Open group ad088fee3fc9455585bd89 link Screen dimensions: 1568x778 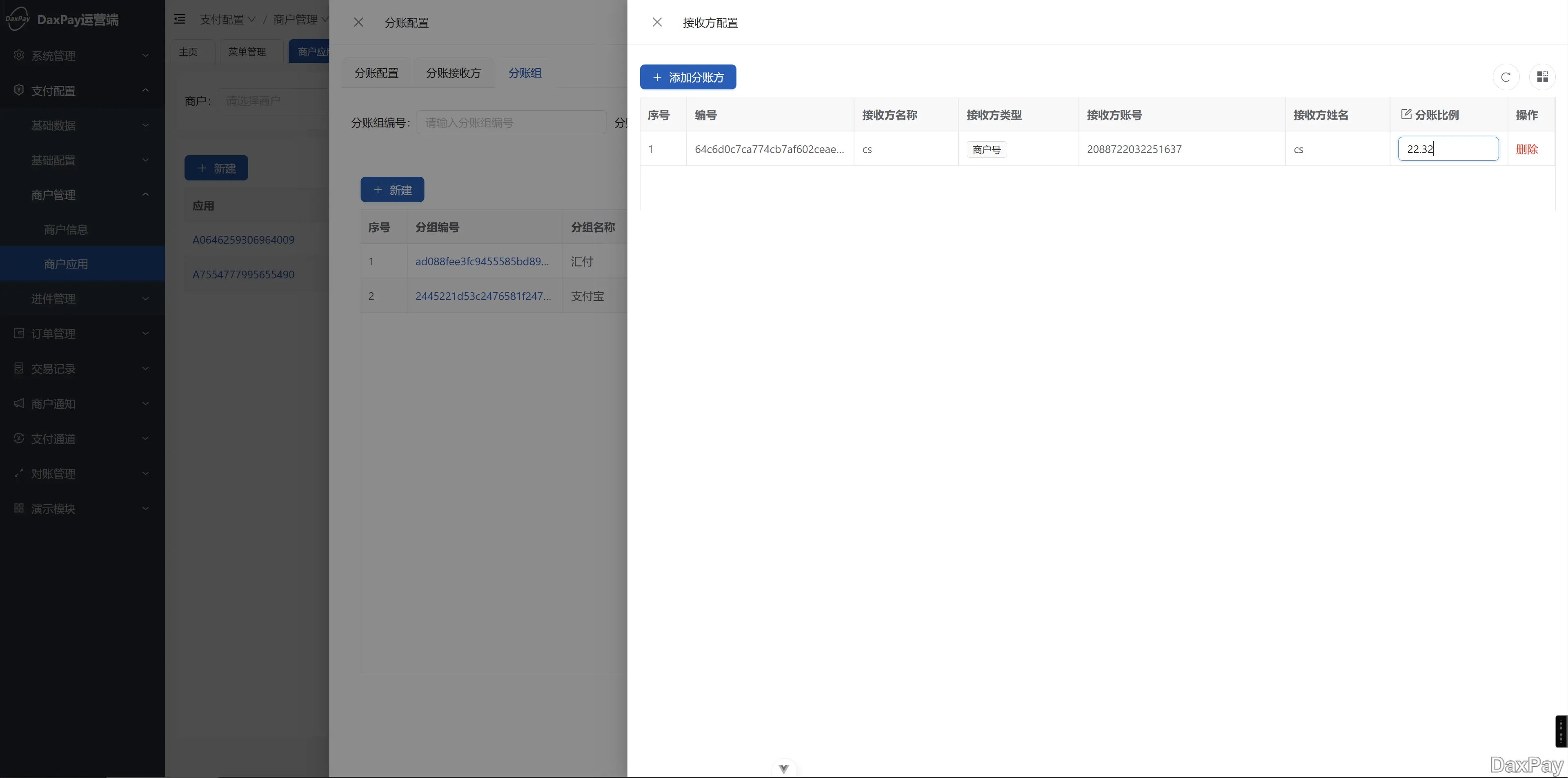(481, 262)
